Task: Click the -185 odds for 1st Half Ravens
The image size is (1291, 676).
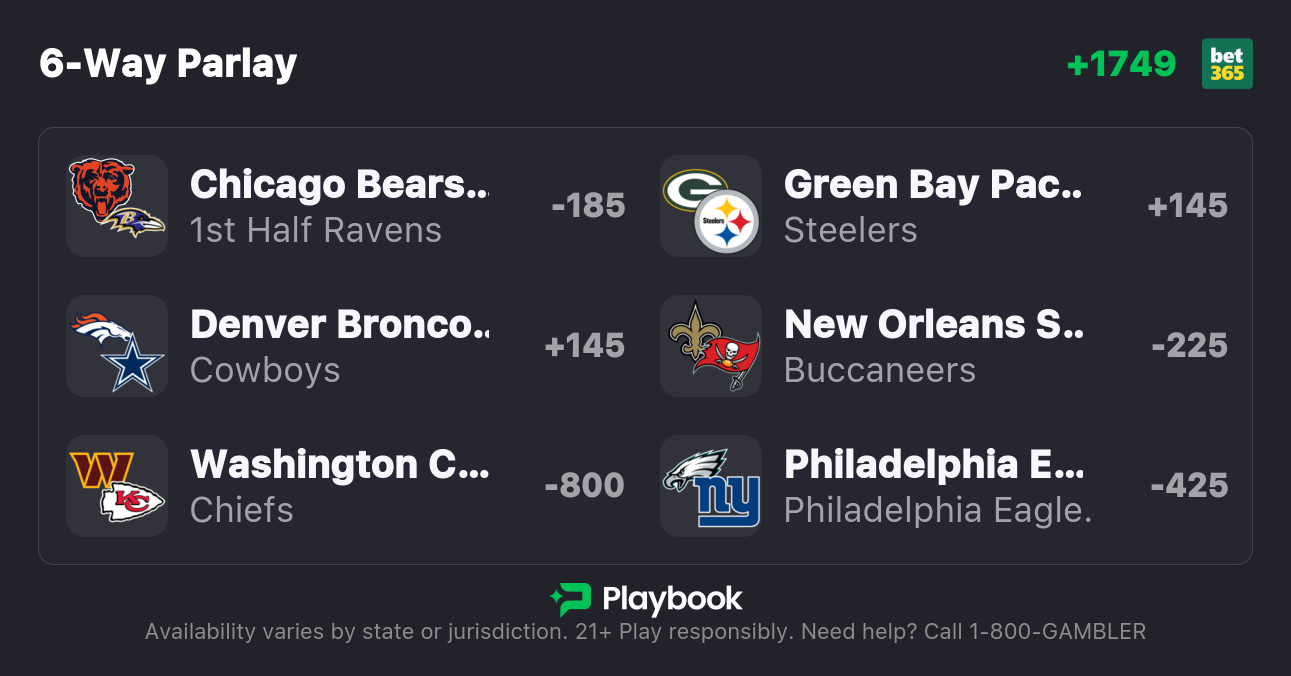Action: (588, 206)
